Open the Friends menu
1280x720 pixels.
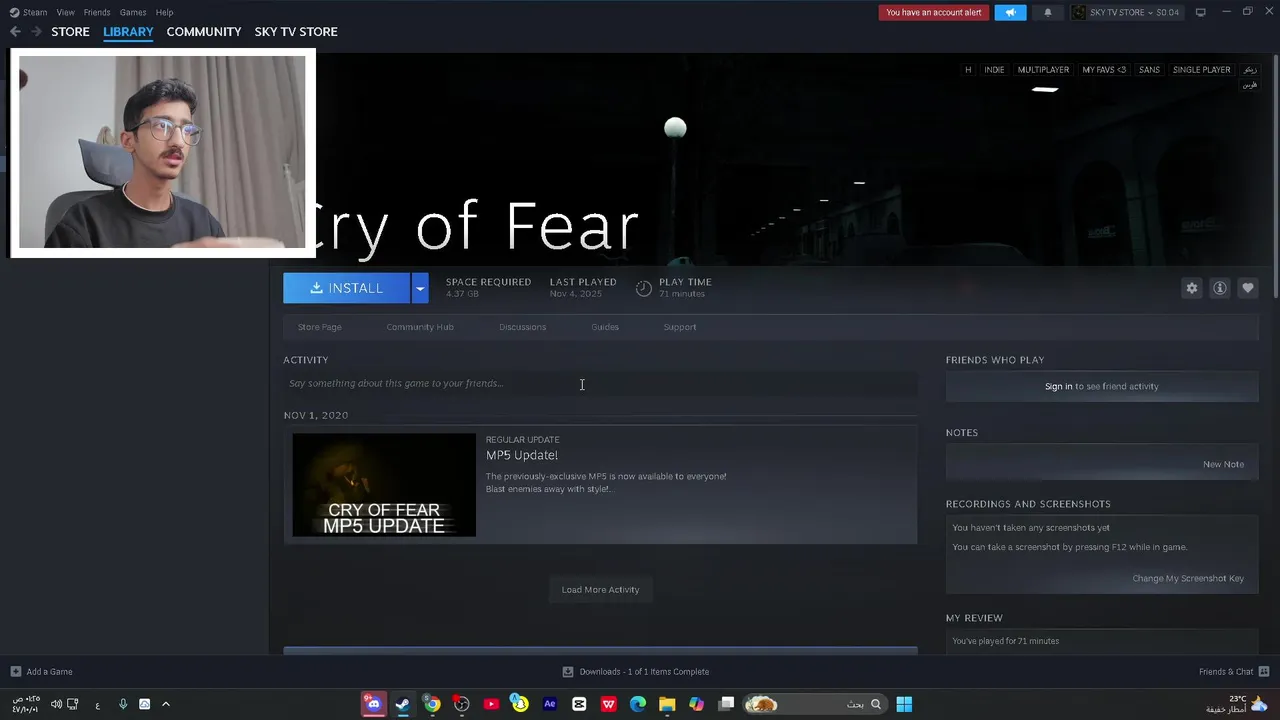point(97,12)
